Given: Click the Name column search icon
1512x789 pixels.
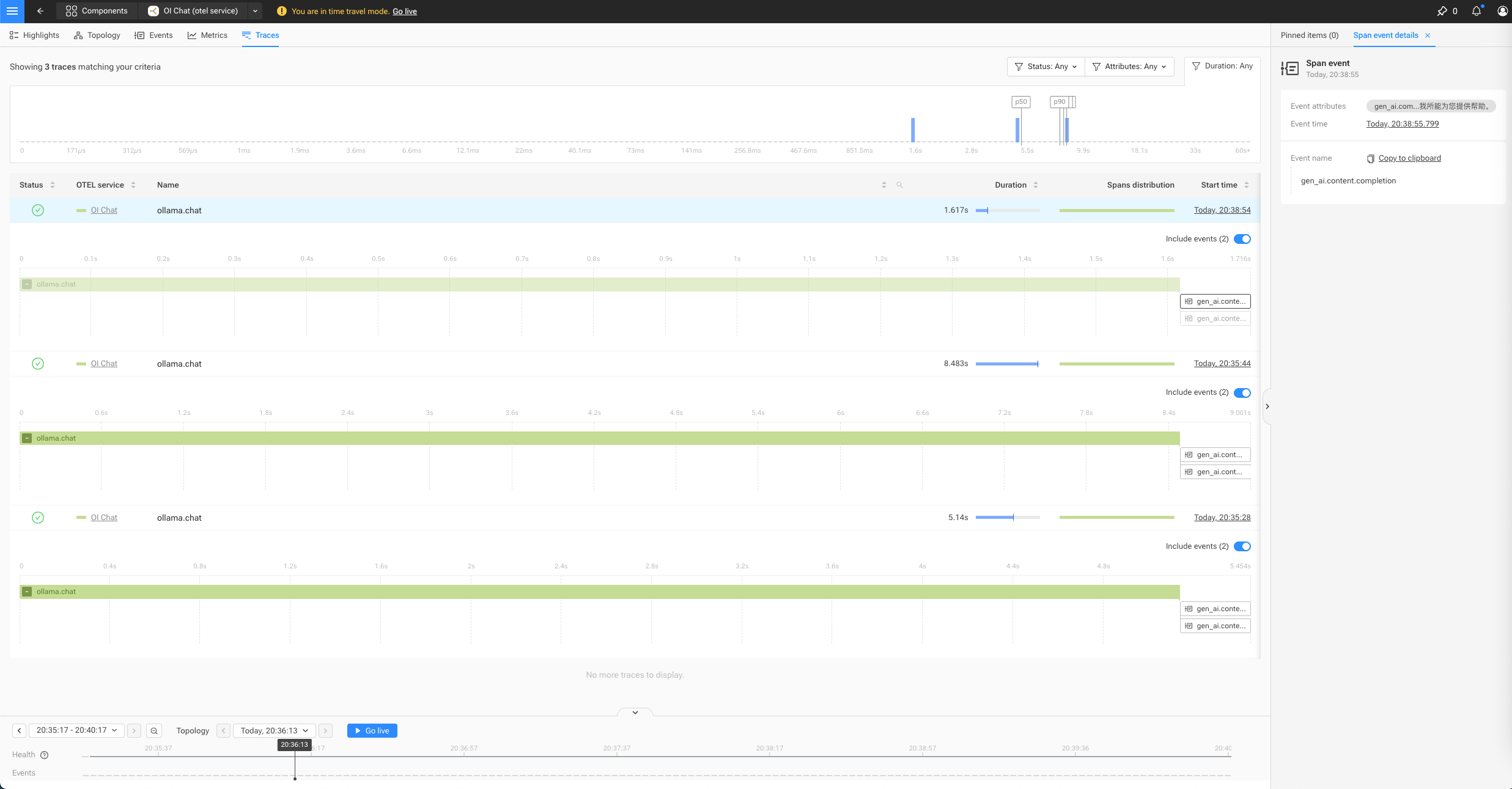Looking at the screenshot, I should point(899,185).
